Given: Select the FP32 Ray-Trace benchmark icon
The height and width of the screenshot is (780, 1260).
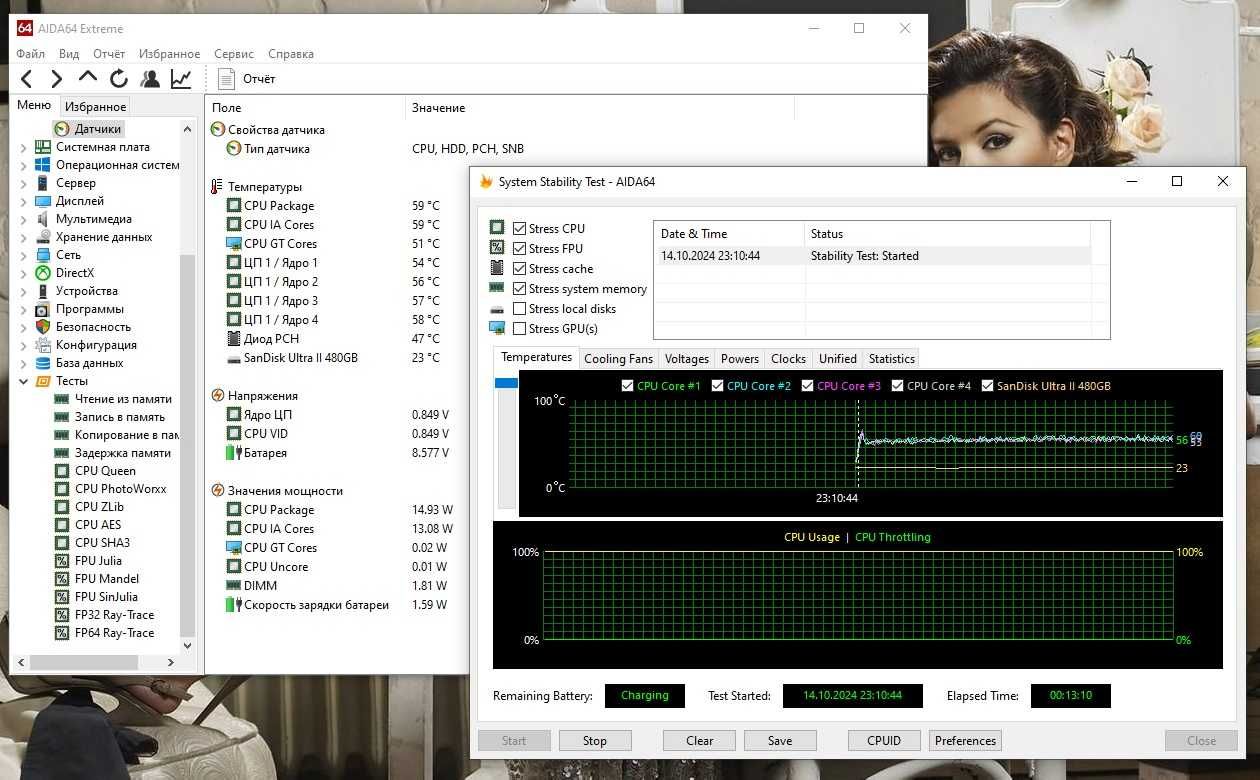Looking at the screenshot, I should tap(62, 615).
